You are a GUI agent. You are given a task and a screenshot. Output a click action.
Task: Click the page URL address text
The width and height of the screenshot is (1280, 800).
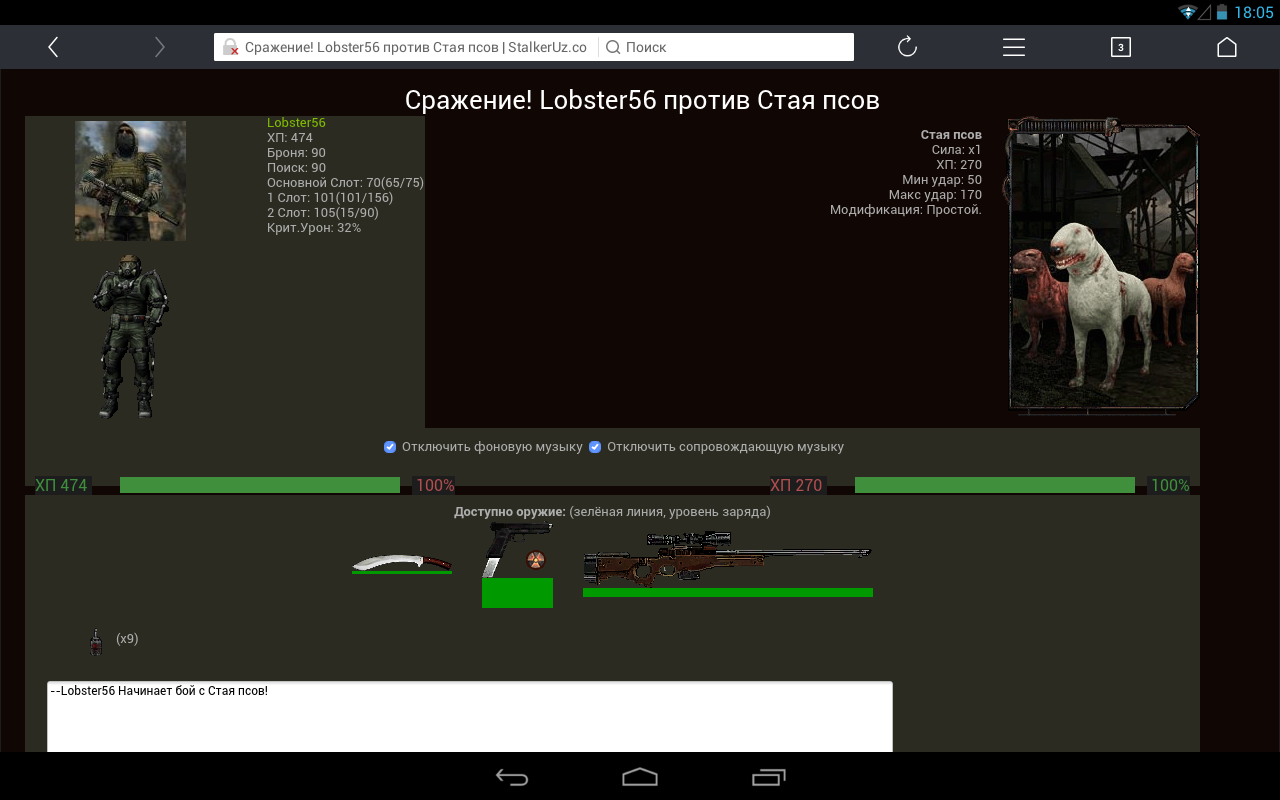tap(415, 47)
